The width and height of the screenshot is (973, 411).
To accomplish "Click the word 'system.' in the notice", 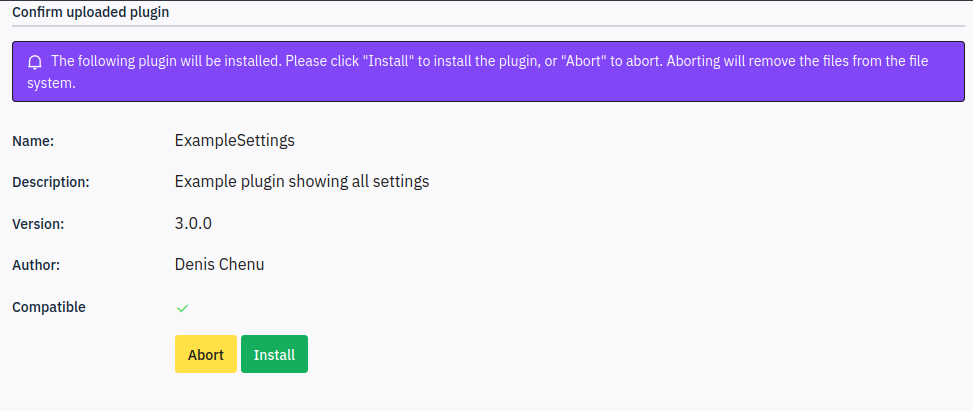I will pos(52,84).
